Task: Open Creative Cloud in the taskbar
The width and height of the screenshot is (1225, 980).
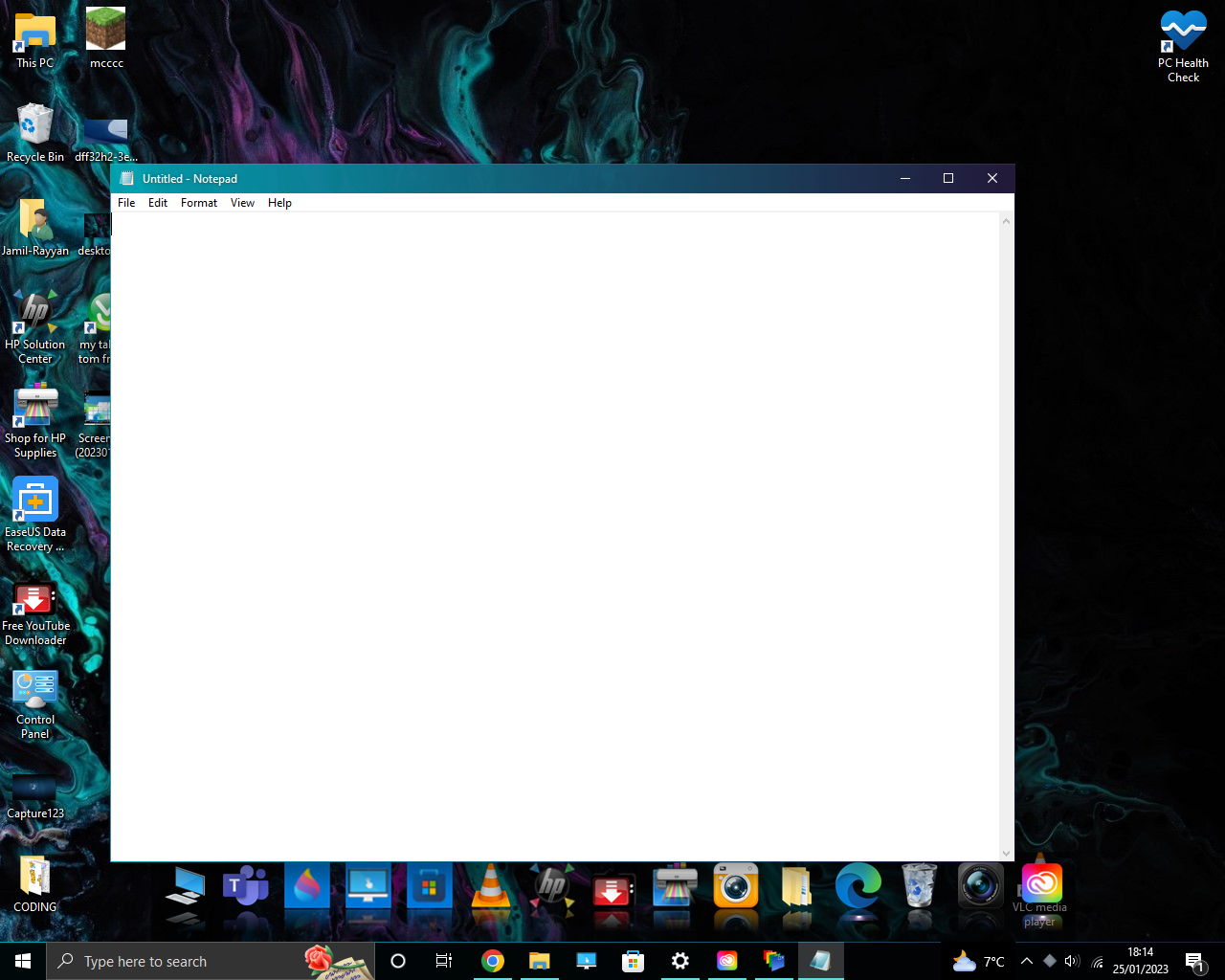Action: (727, 961)
